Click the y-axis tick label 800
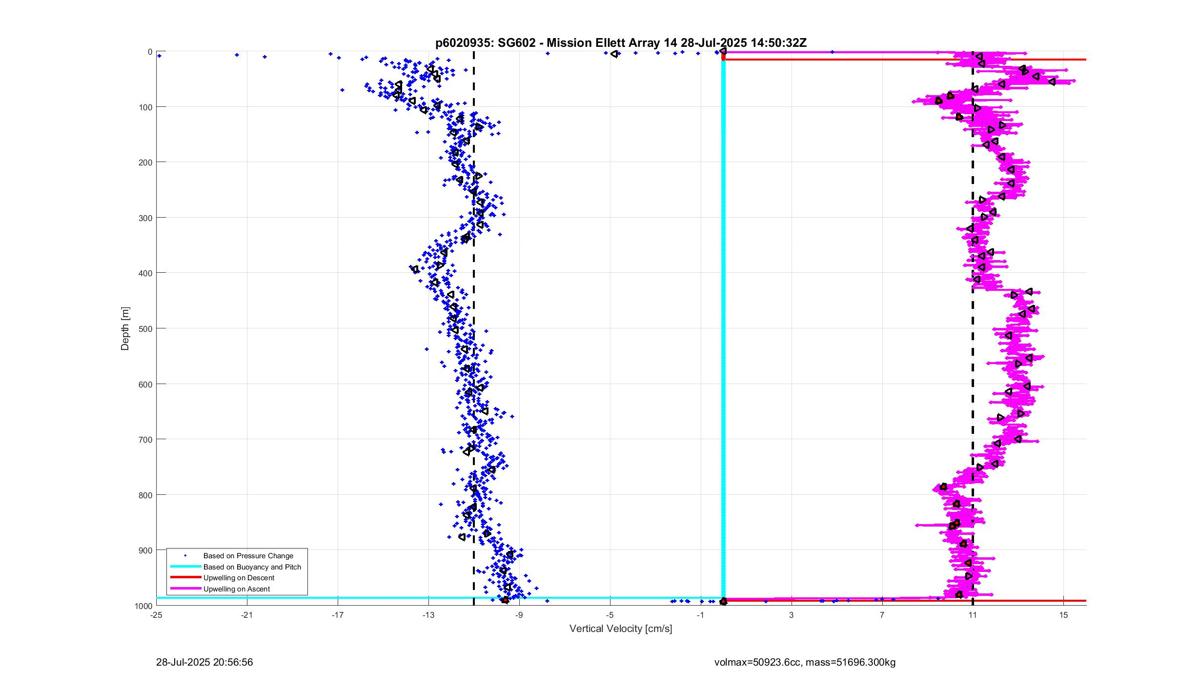Screen dimensions: 1200x681 (145, 495)
